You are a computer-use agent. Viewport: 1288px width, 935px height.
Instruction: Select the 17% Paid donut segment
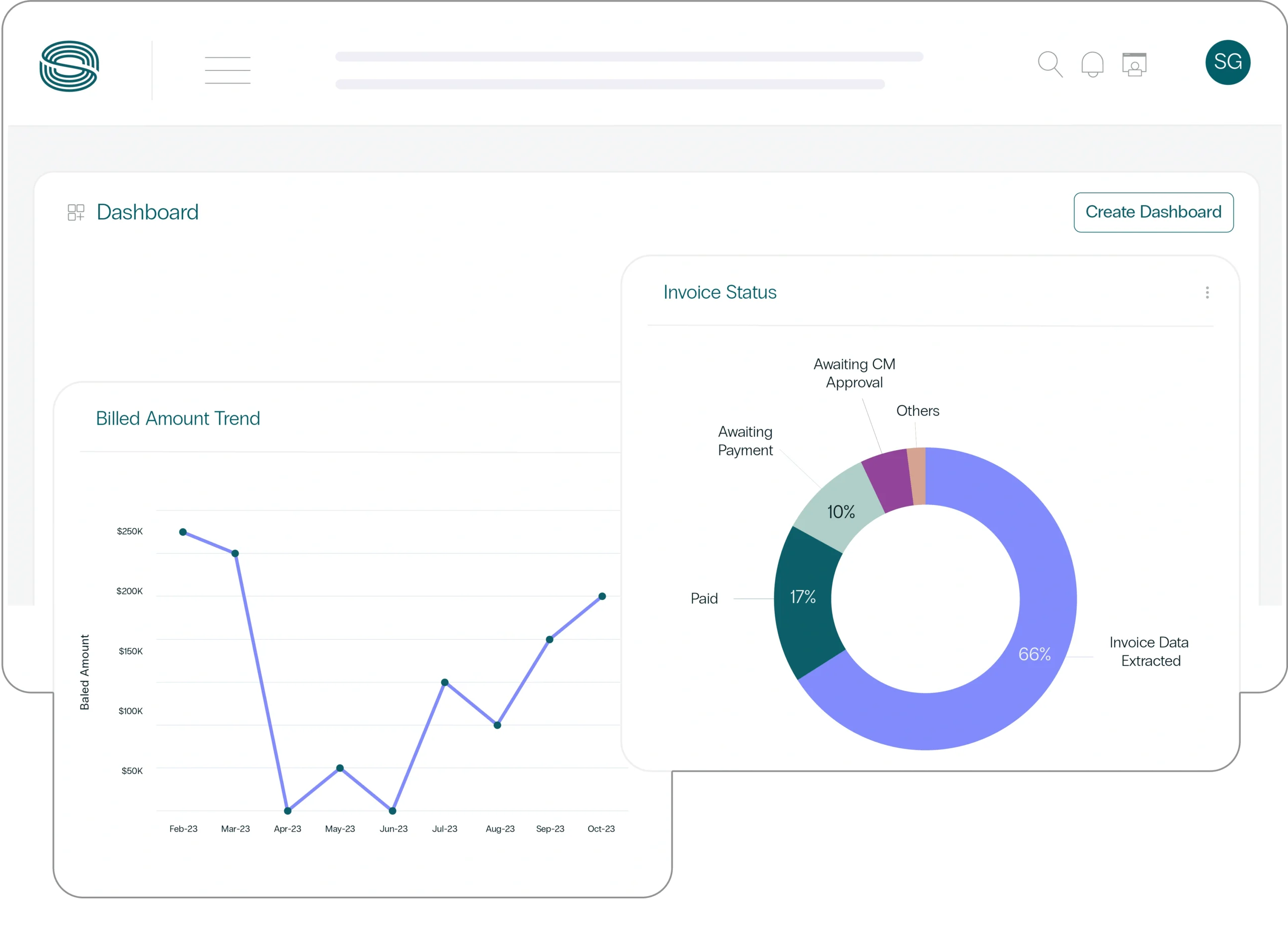(x=803, y=597)
